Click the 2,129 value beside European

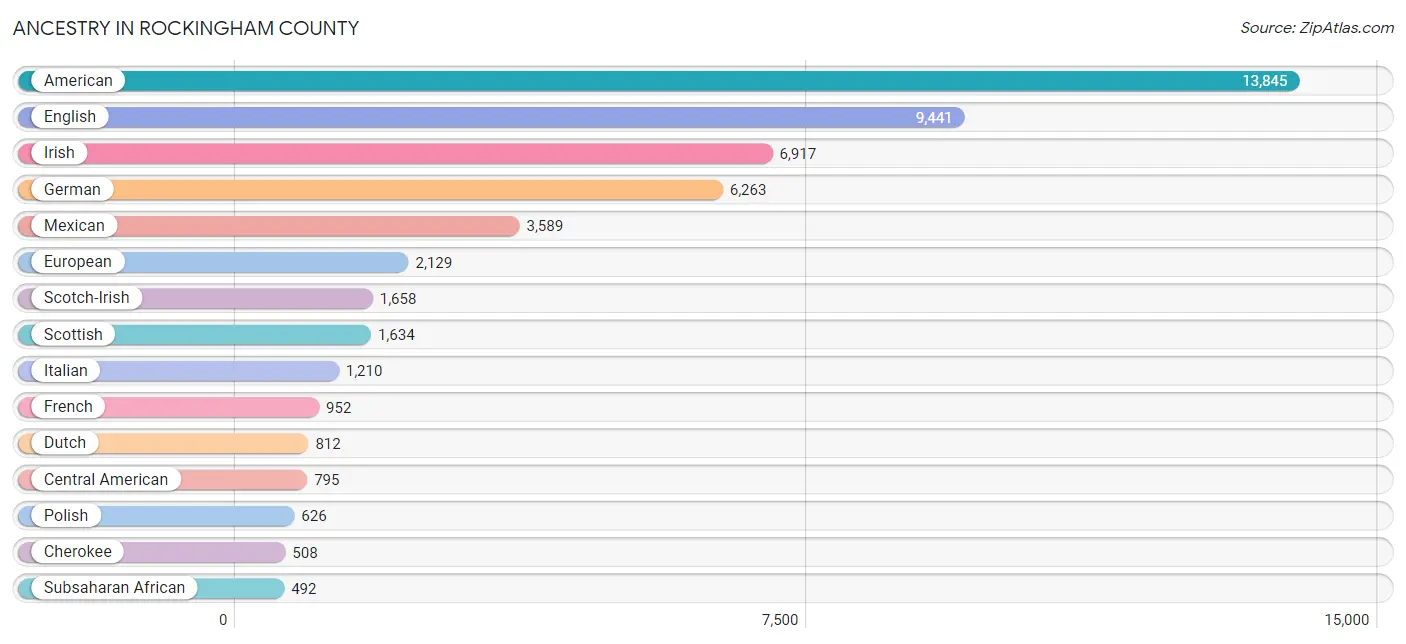[434, 262]
